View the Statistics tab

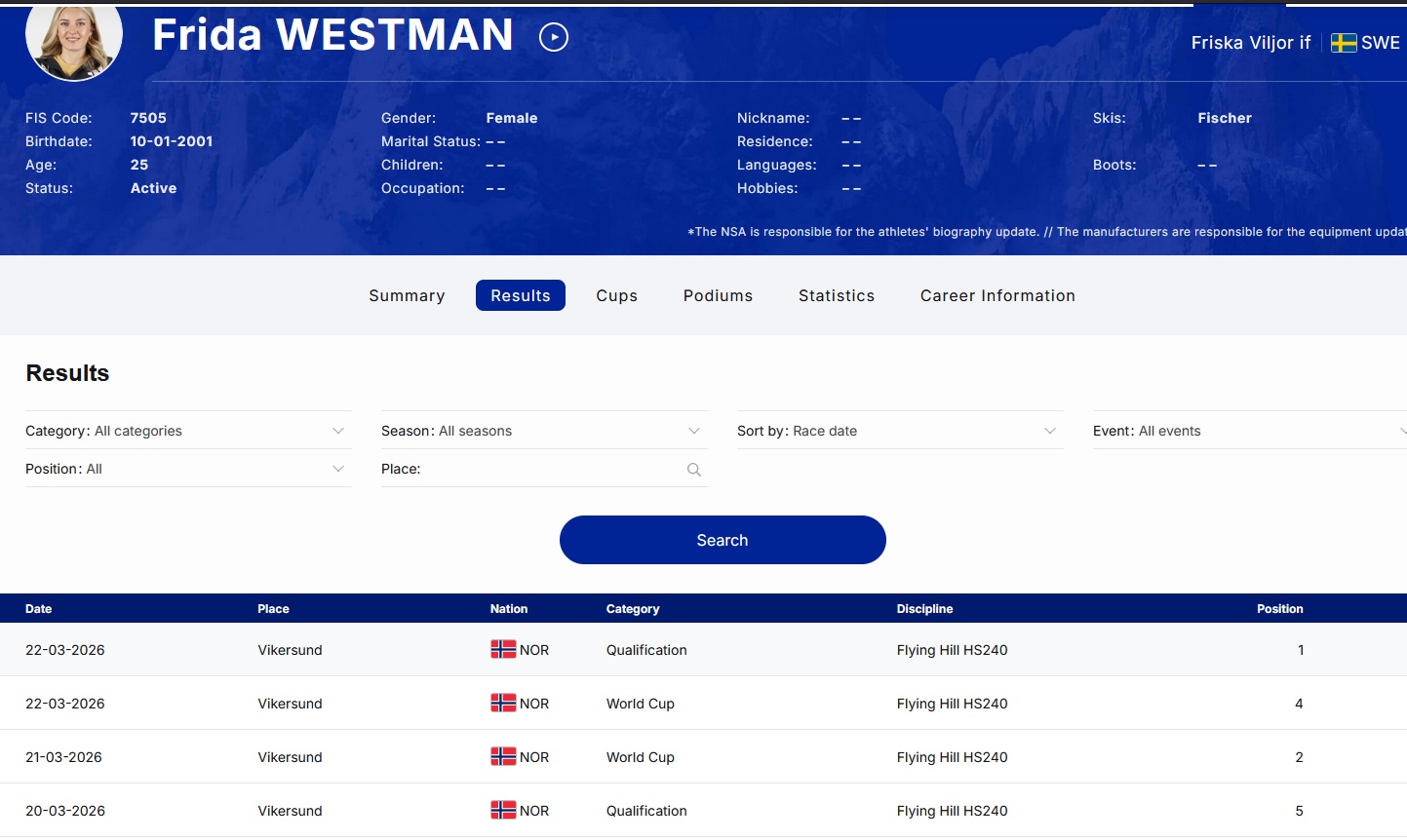coord(837,295)
